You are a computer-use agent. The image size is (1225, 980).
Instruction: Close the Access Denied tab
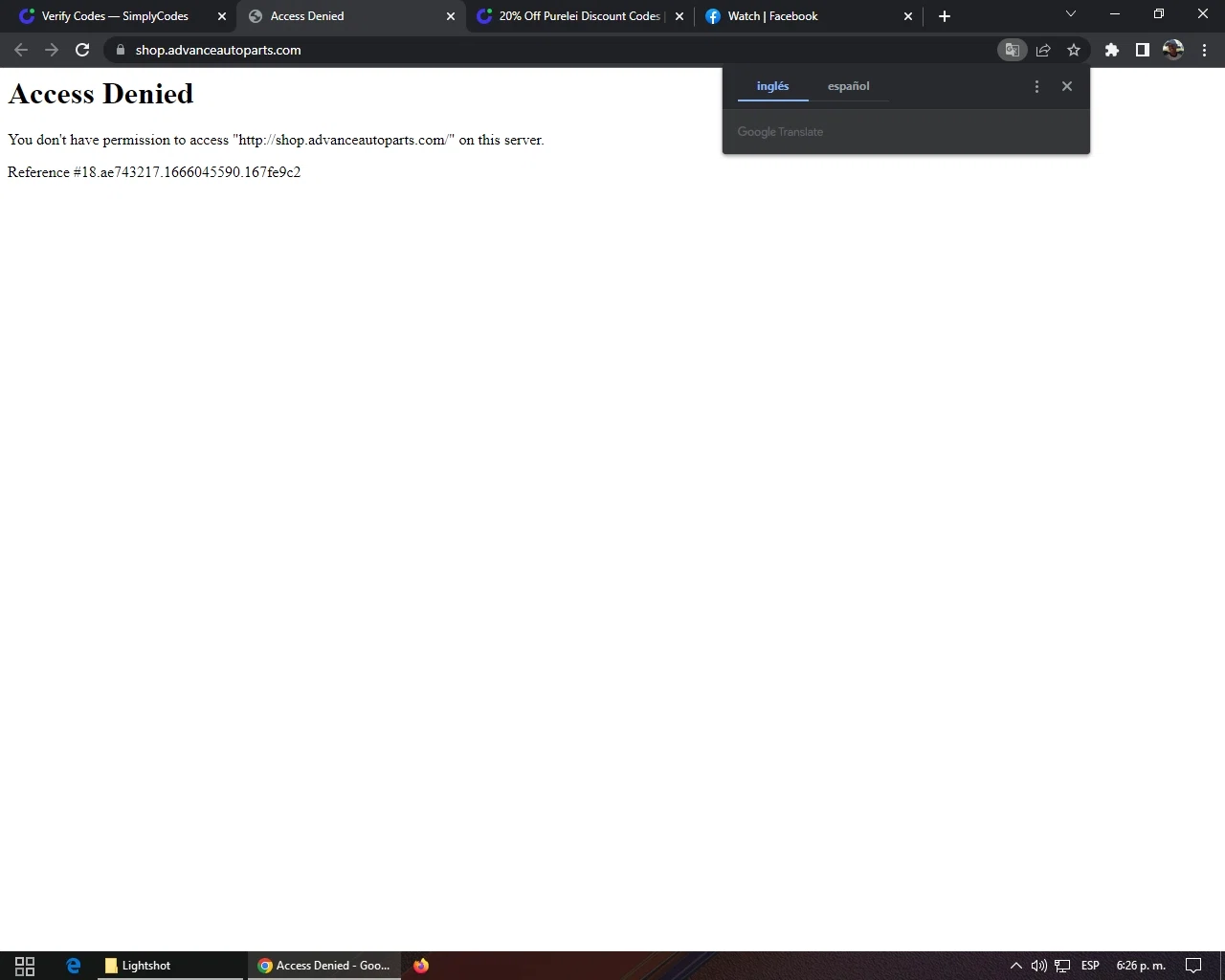point(451,16)
